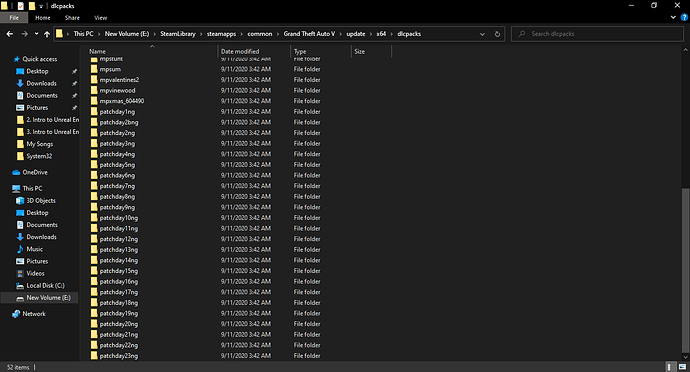The height and width of the screenshot is (372, 690).
Task: Expand address bar history dropdown
Action: coord(482,34)
